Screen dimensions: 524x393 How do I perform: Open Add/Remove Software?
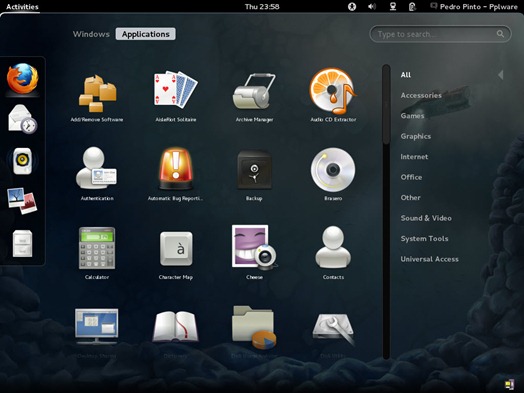point(97,98)
